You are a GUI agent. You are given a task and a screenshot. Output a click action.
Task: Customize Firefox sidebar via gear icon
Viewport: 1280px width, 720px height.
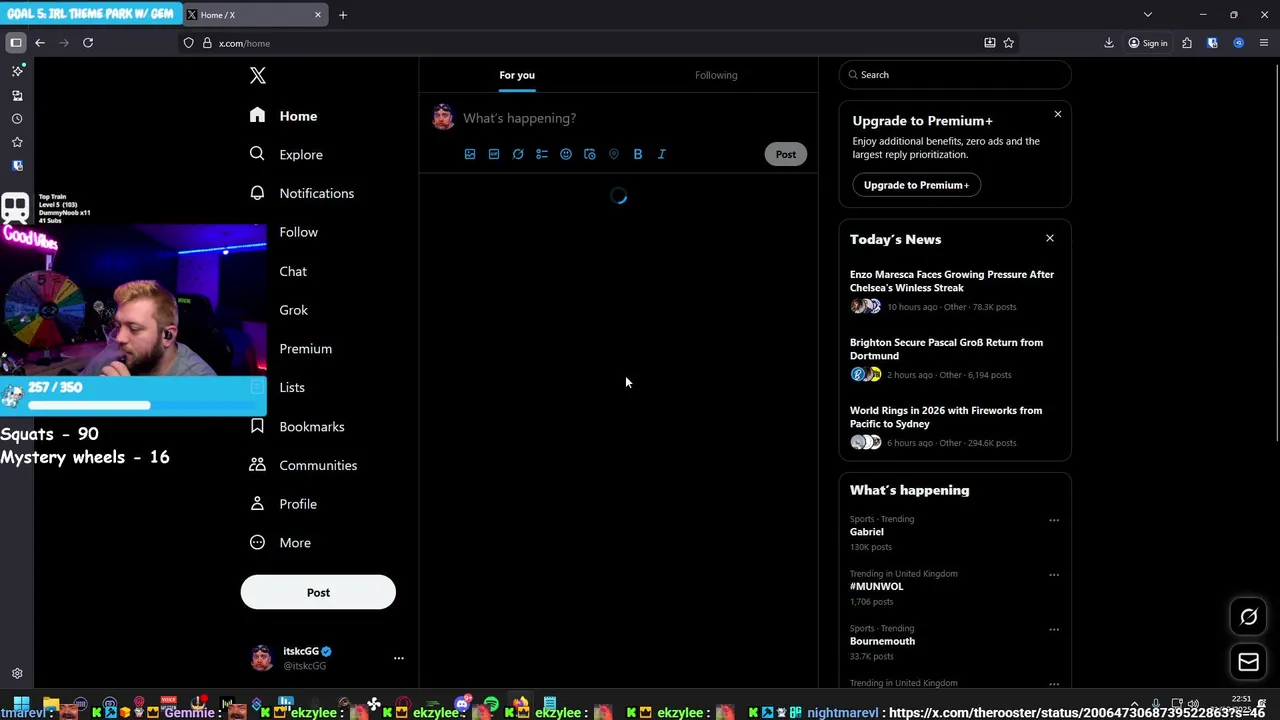[17, 674]
